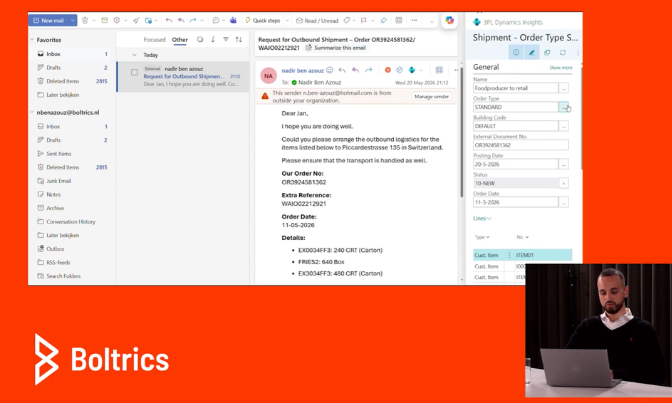This screenshot has width=672, height=403.
Task: Switch to the Focused tab
Action: pyautogui.click(x=154, y=39)
